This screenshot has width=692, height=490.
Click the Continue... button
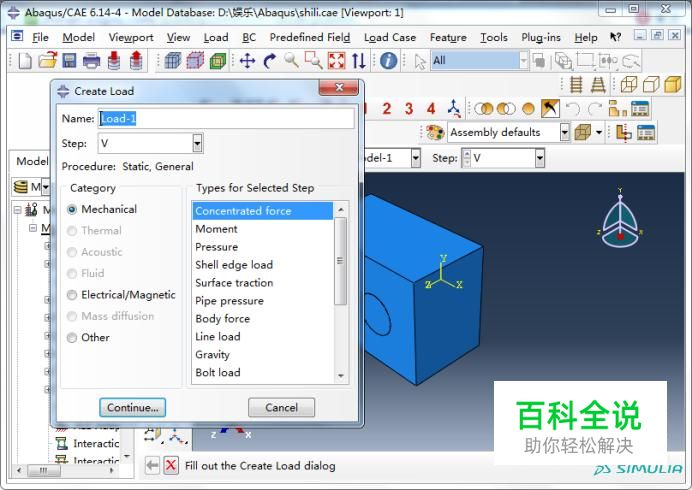(x=132, y=407)
